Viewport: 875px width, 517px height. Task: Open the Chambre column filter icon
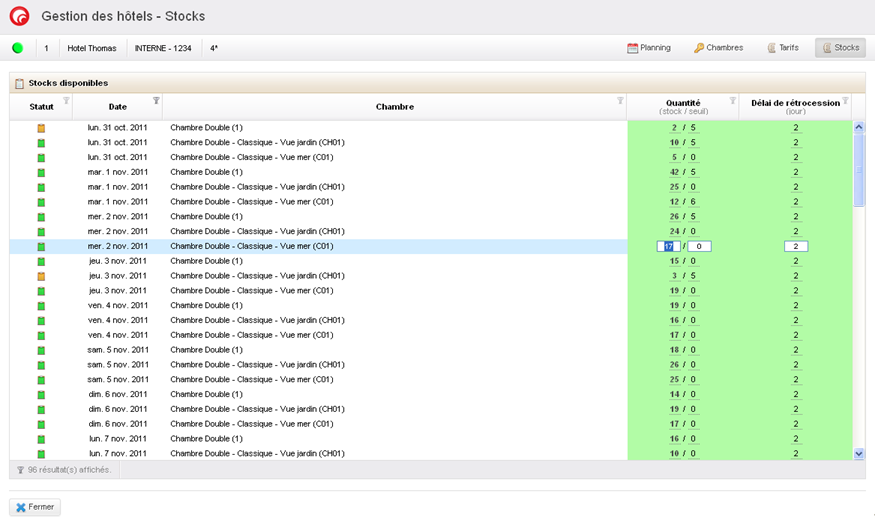tap(620, 101)
